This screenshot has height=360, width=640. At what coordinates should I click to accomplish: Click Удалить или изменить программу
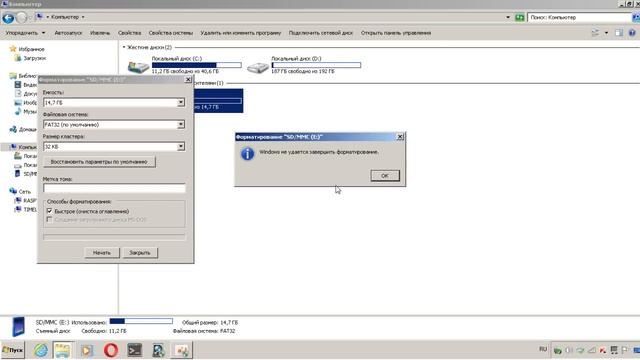point(240,33)
